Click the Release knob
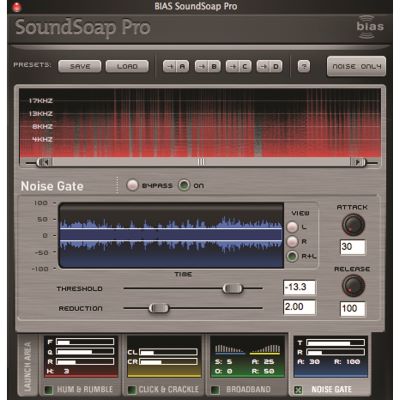The height and width of the screenshot is (400, 400). tap(353, 286)
